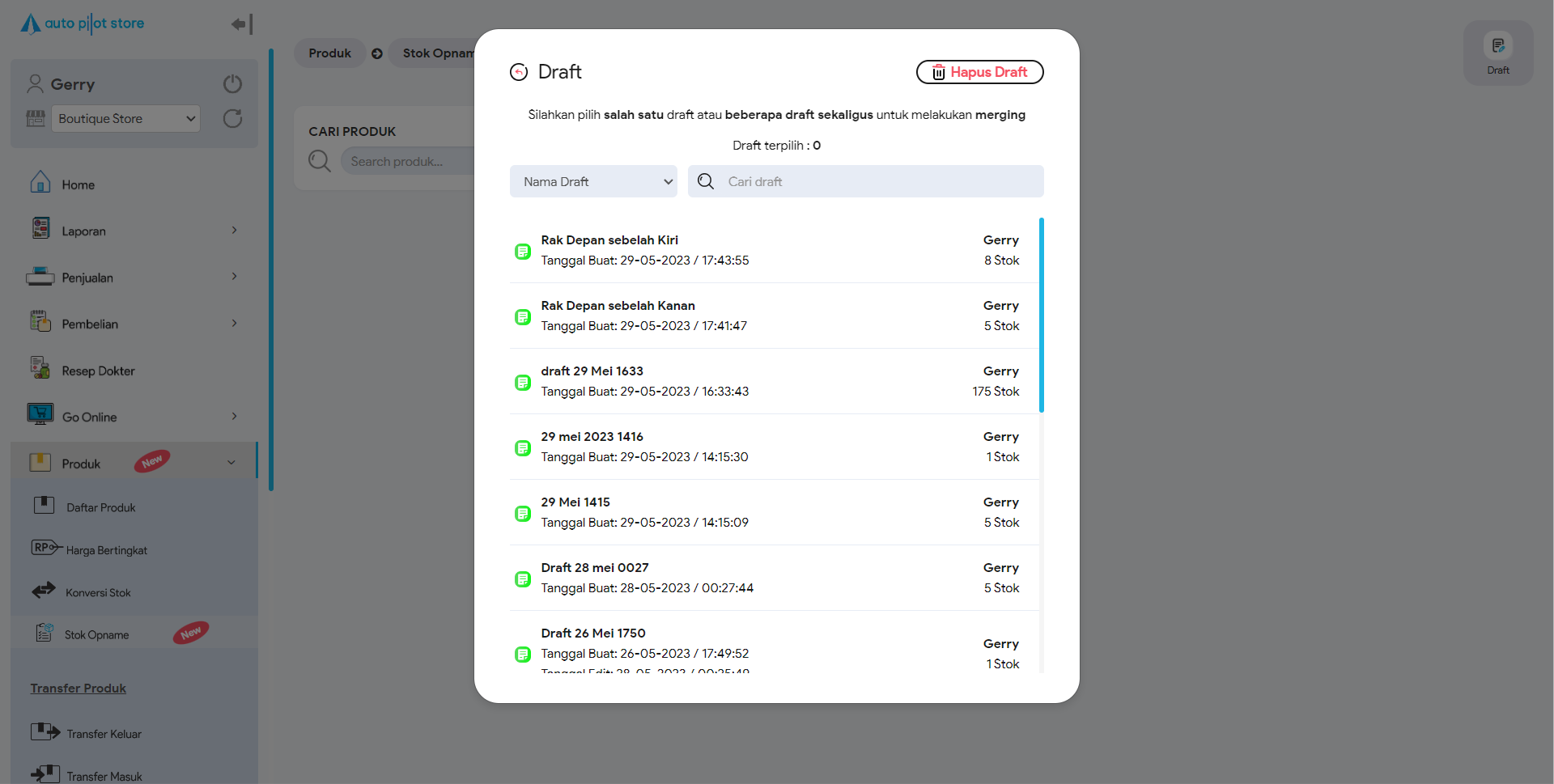The image size is (1554, 784).
Task: Select the draft 29 Mei 1633 icon
Action: coord(523,383)
